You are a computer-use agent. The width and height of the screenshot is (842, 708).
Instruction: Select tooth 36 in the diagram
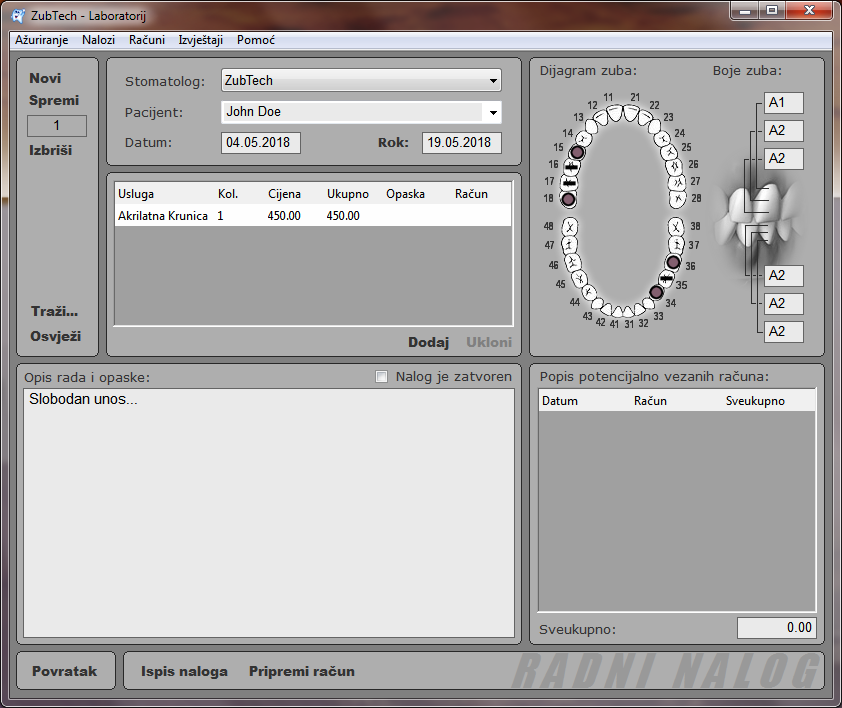673,263
